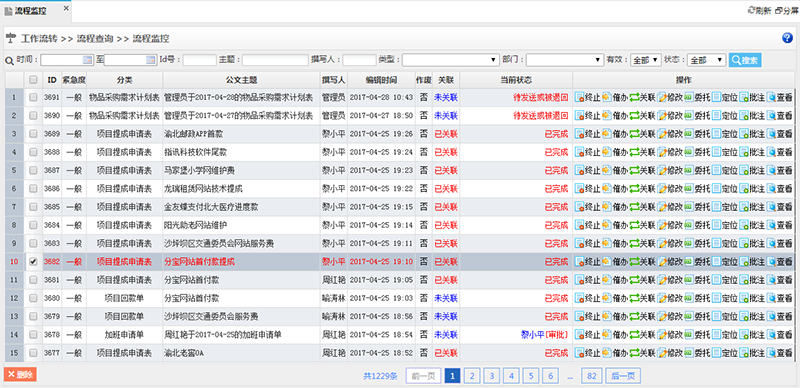The height and width of the screenshot is (388, 800).
Task: Click 定位 for row 3678 加班申请单
Action: 724,335
